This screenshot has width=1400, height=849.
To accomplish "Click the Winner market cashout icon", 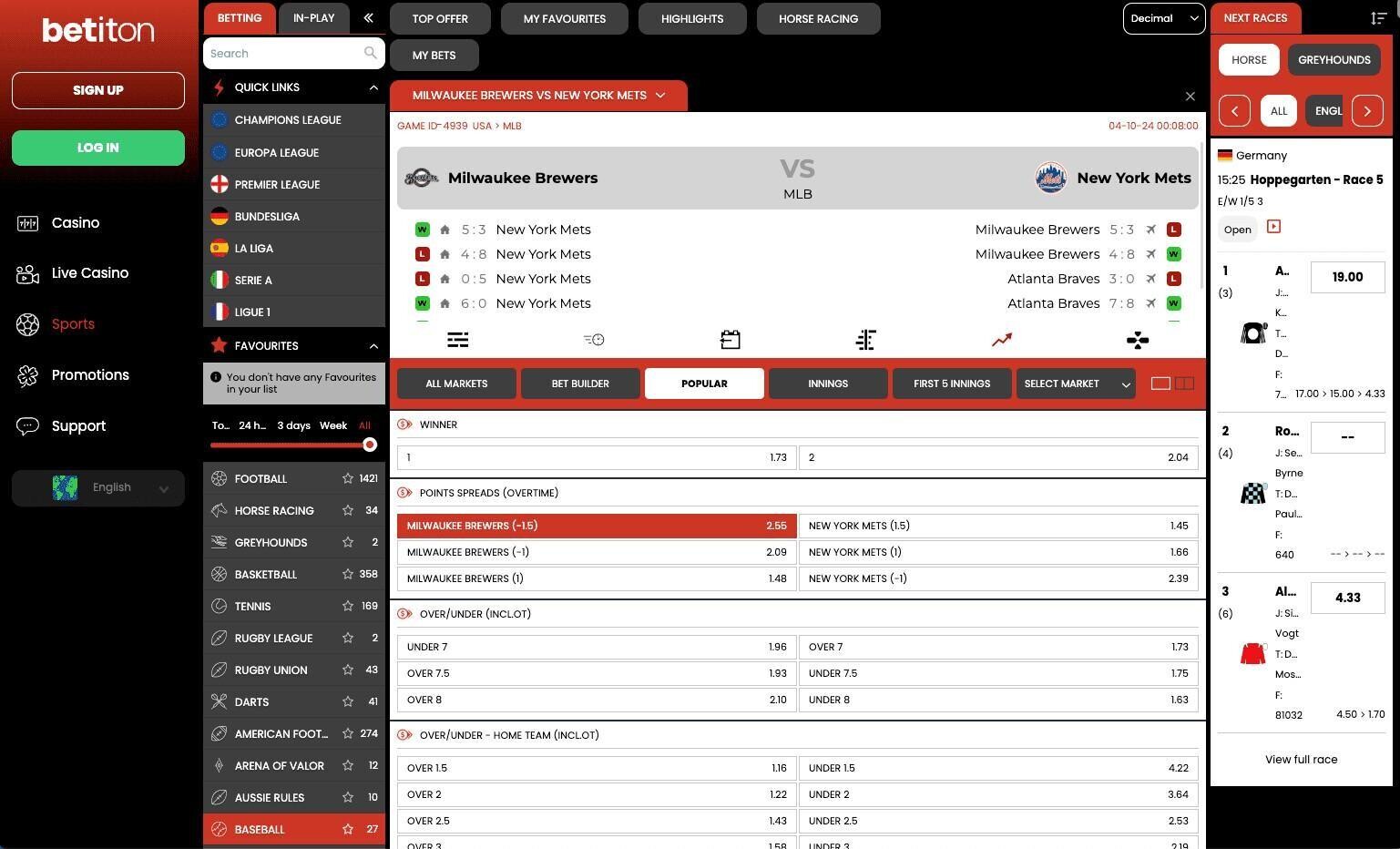I will [404, 424].
